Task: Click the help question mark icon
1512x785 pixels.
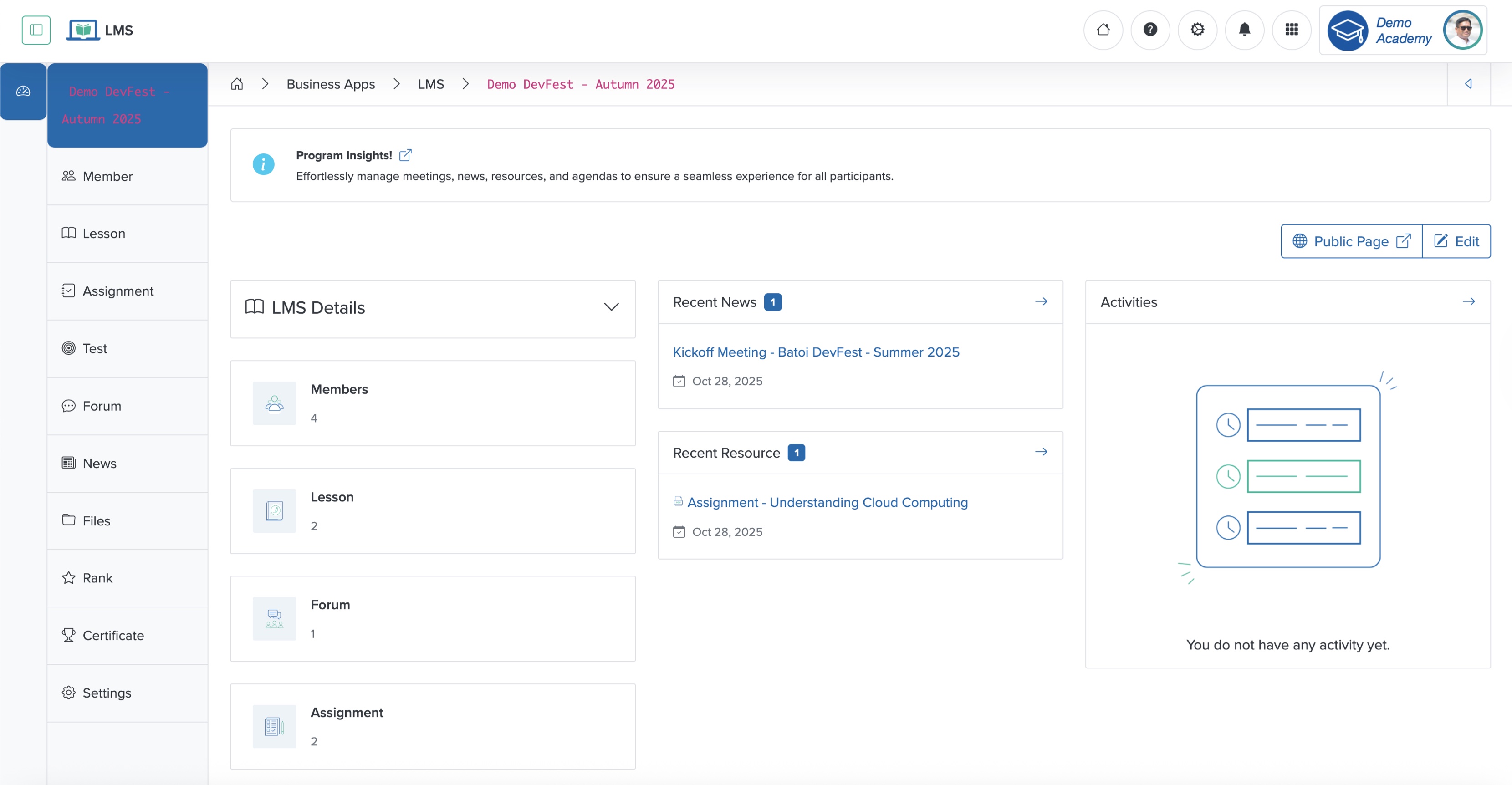Action: (1150, 30)
